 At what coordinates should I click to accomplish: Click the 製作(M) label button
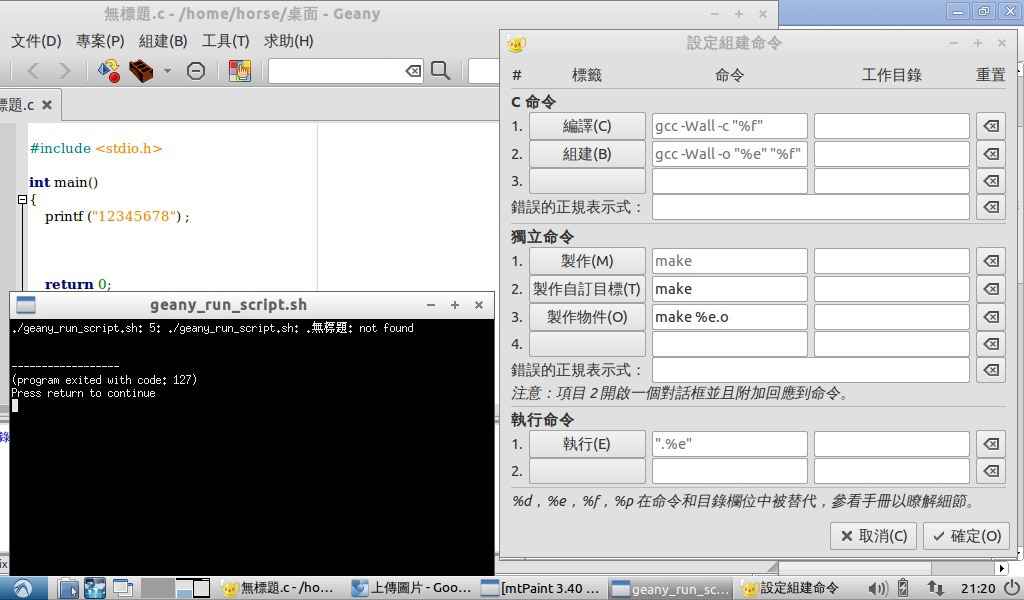click(x=587, y=261)
